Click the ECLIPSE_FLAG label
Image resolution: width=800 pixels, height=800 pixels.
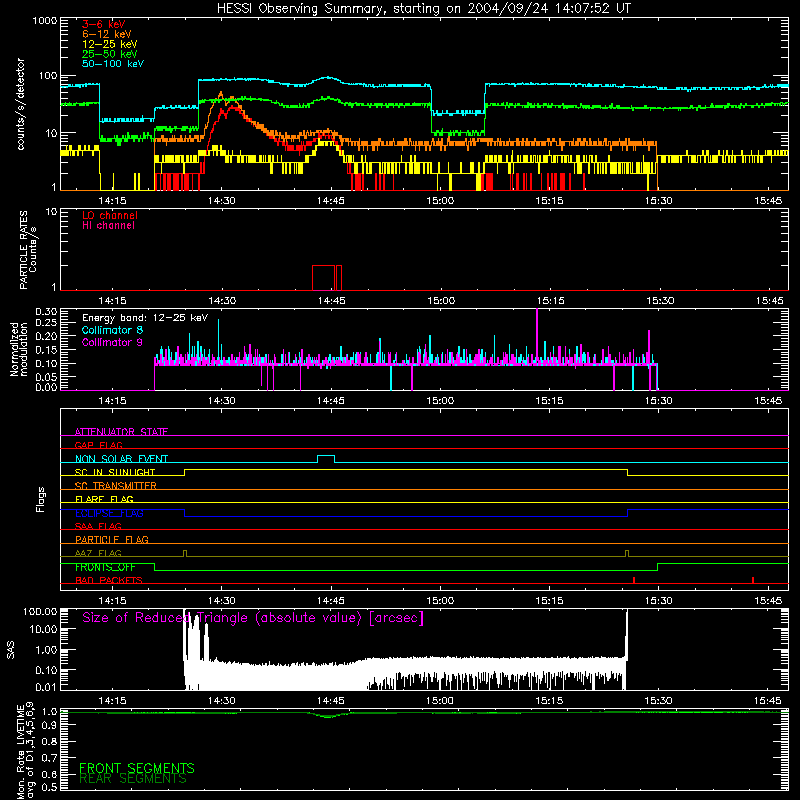point(109,513)
